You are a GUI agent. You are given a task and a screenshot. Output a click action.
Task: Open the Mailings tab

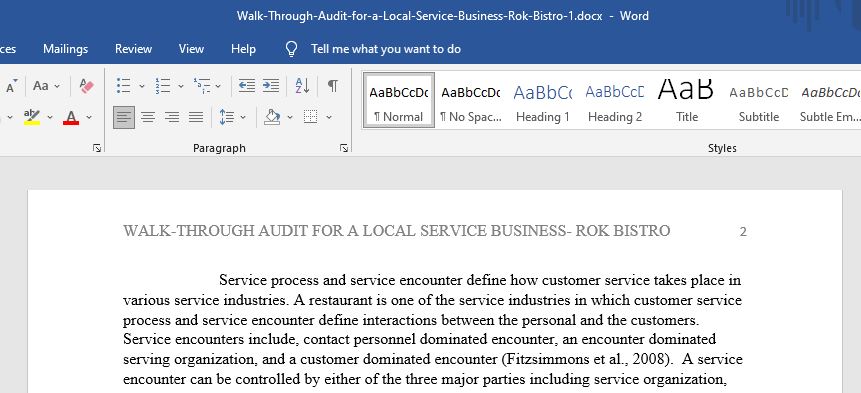65,49
